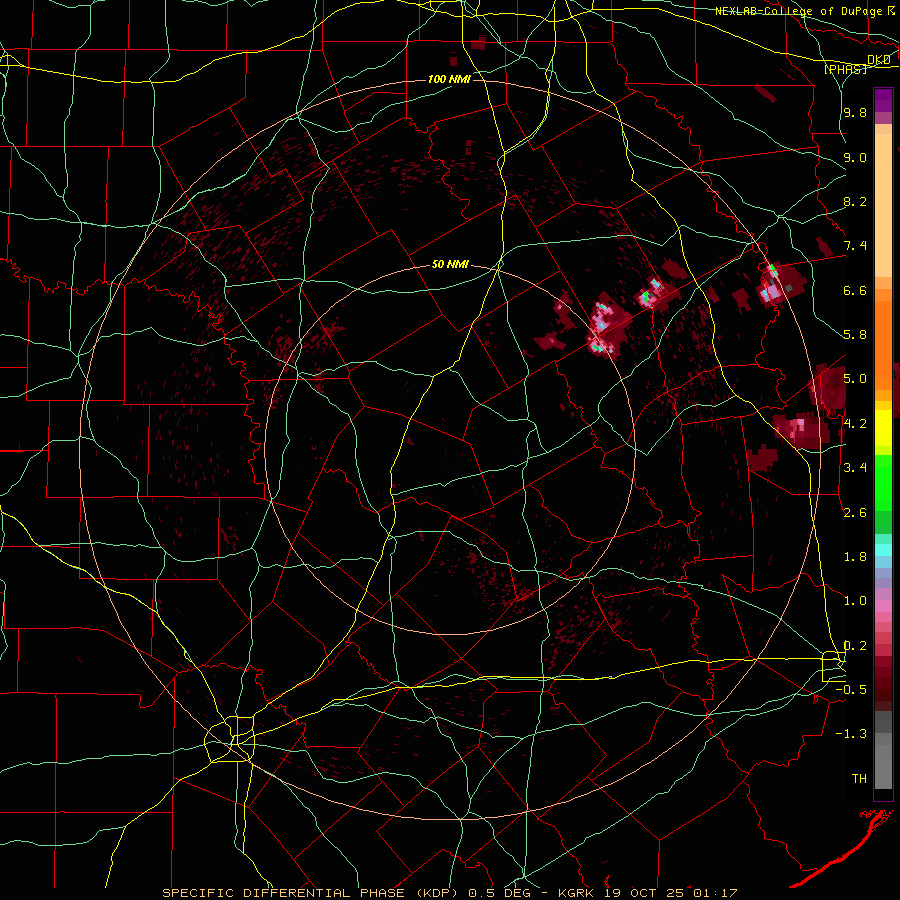Click the 4.2 scale value
Viewport: 900px width, 900px height.
pos(855,424)
